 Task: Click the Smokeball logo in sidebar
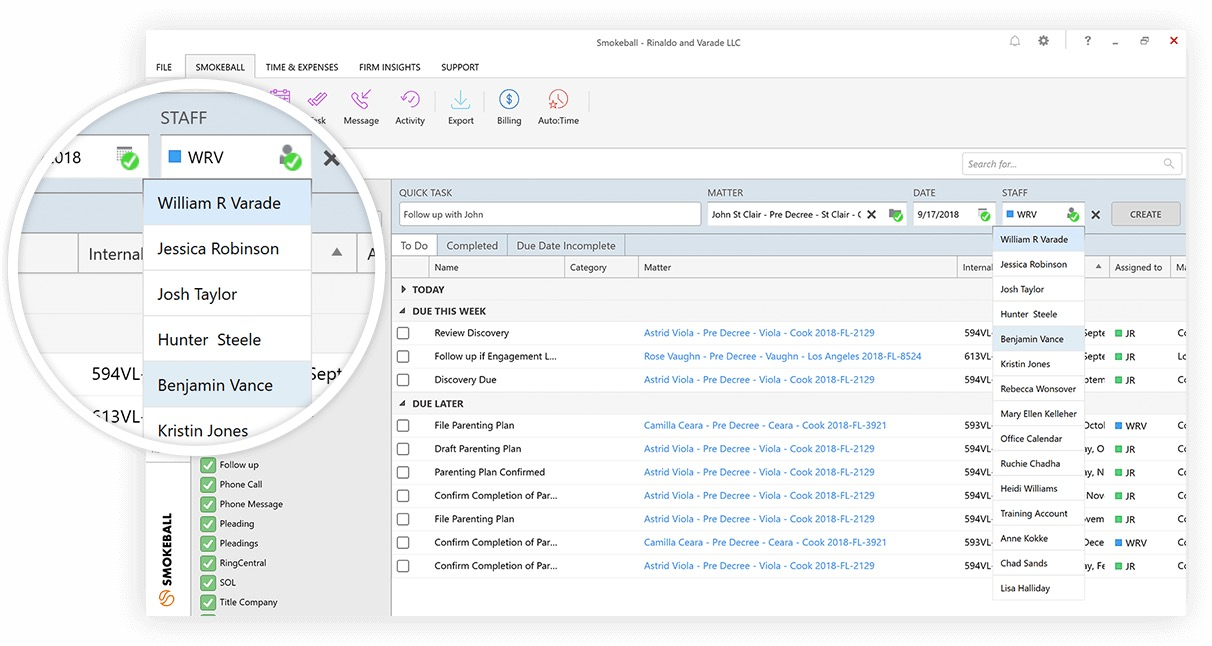[167, 598]
